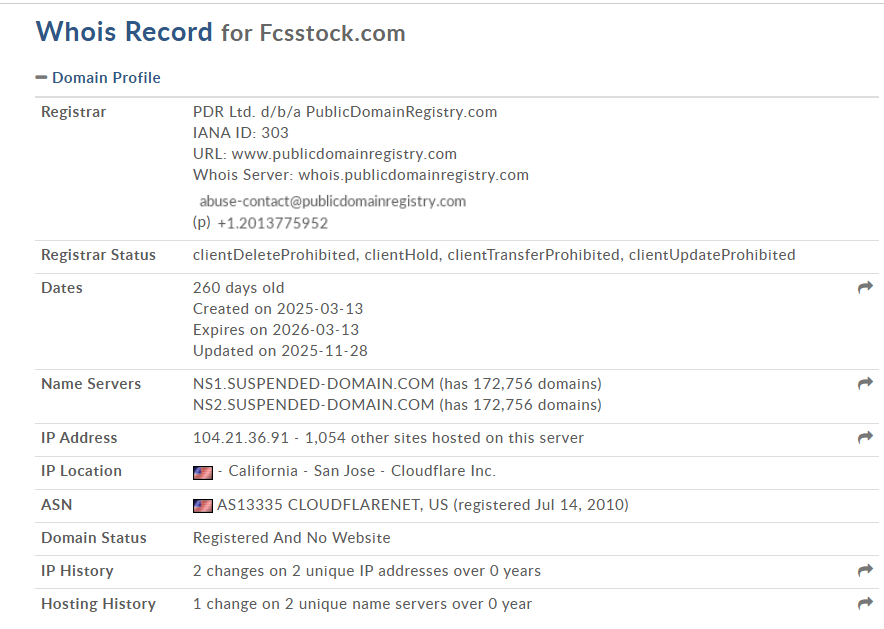Click the US flag icon beside IP Location
Image resolution: width=884 pixels, height=629 pixels.
pyautogui.click(x=203, y=472)
